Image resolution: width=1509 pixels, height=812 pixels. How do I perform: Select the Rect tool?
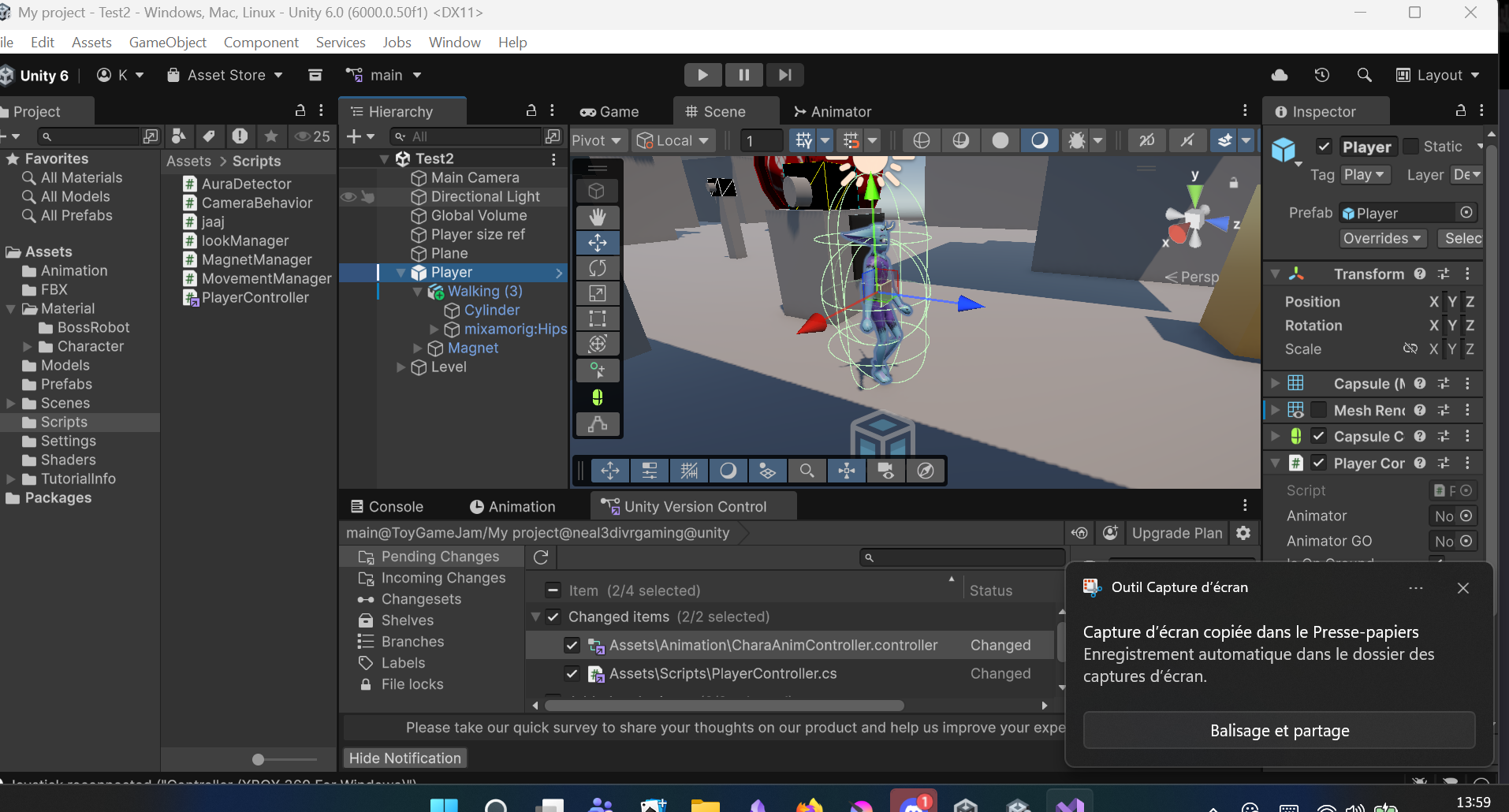[598, 318]
